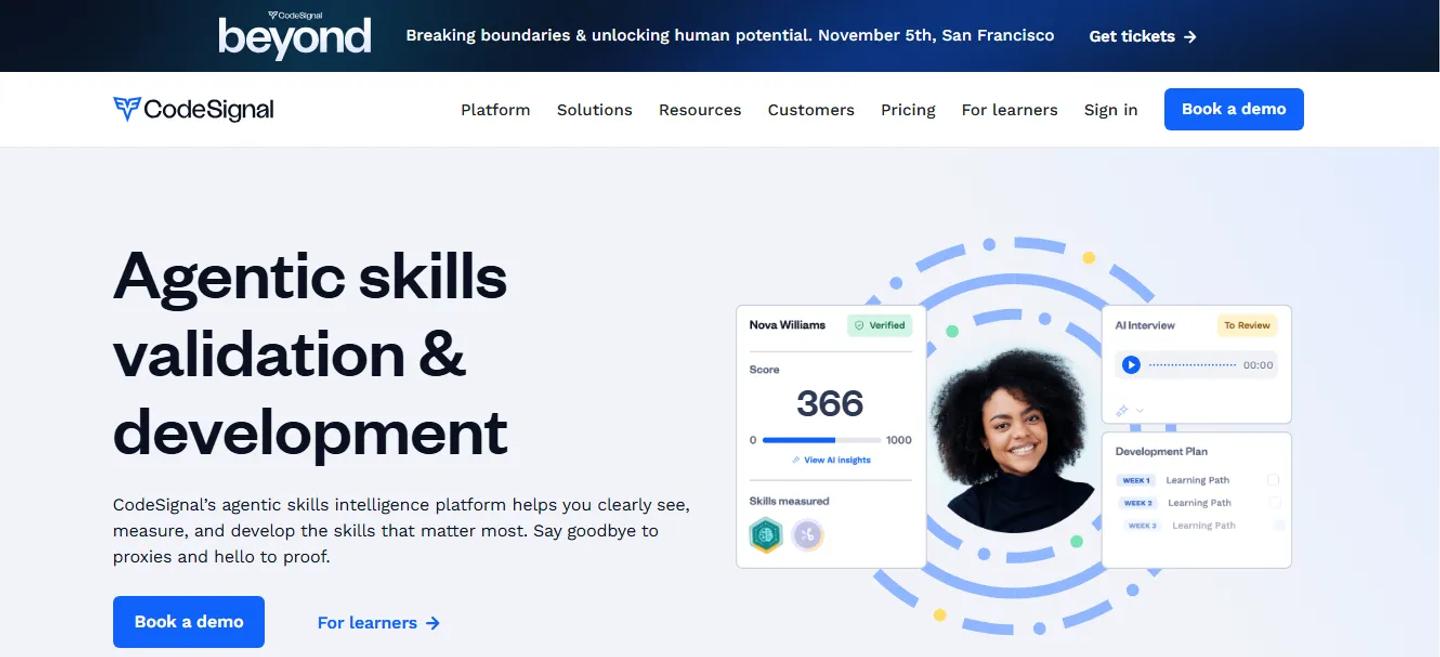Click the Book a demo button in navbar

(1234, 109)
